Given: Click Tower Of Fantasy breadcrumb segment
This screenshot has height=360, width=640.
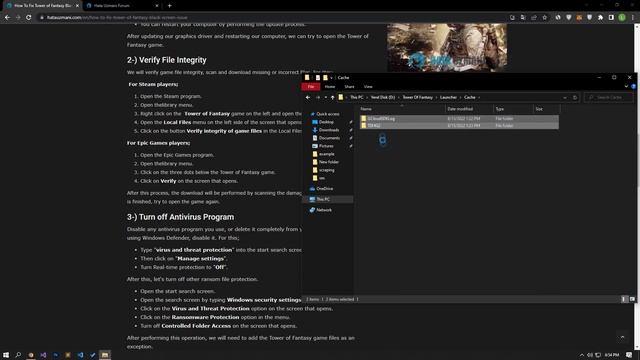Looking at the screenshot, I should [418, 98].
